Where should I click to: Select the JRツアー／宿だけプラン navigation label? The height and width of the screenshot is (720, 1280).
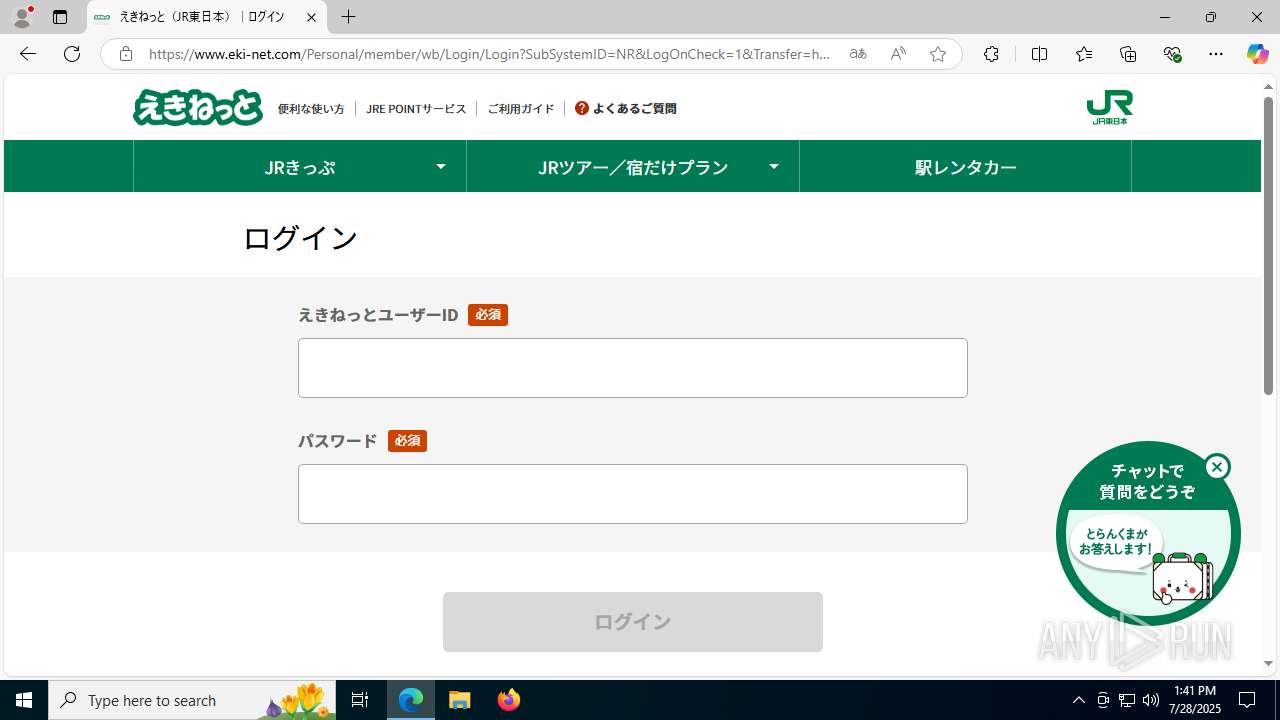click(x=633, y=167)
